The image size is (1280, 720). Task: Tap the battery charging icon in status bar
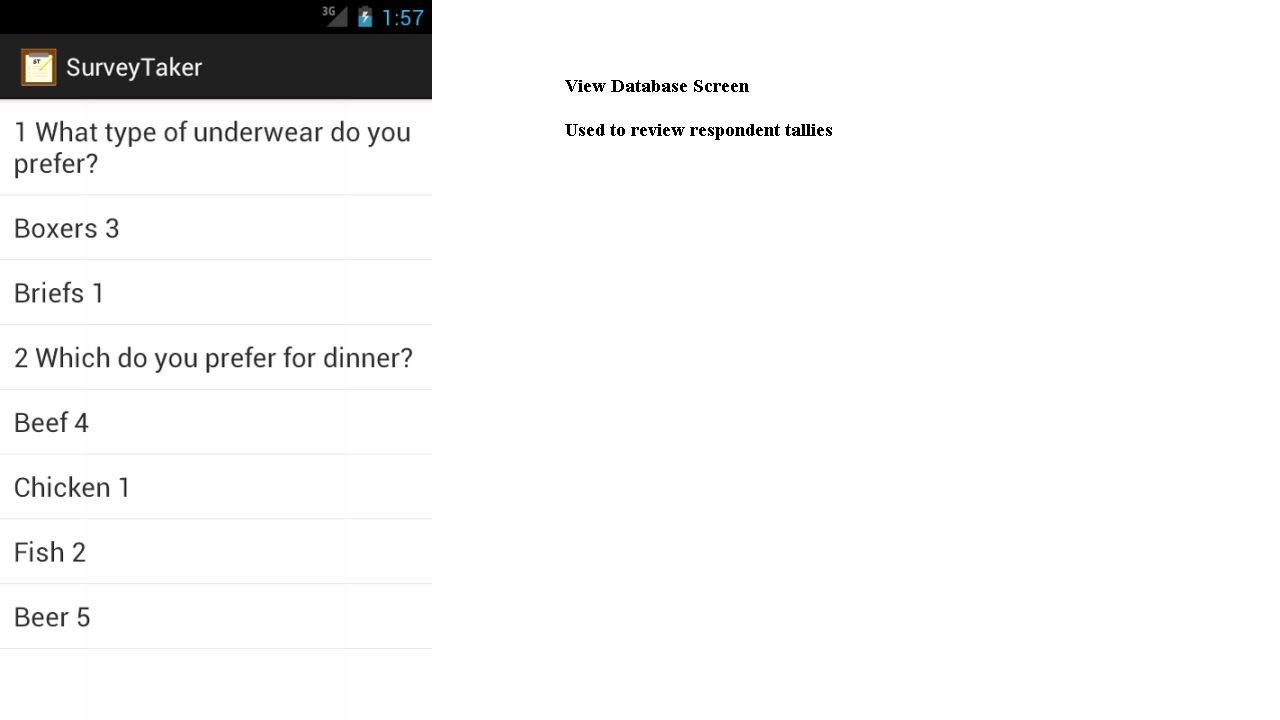pyautogui.click(x=364, y=16)
